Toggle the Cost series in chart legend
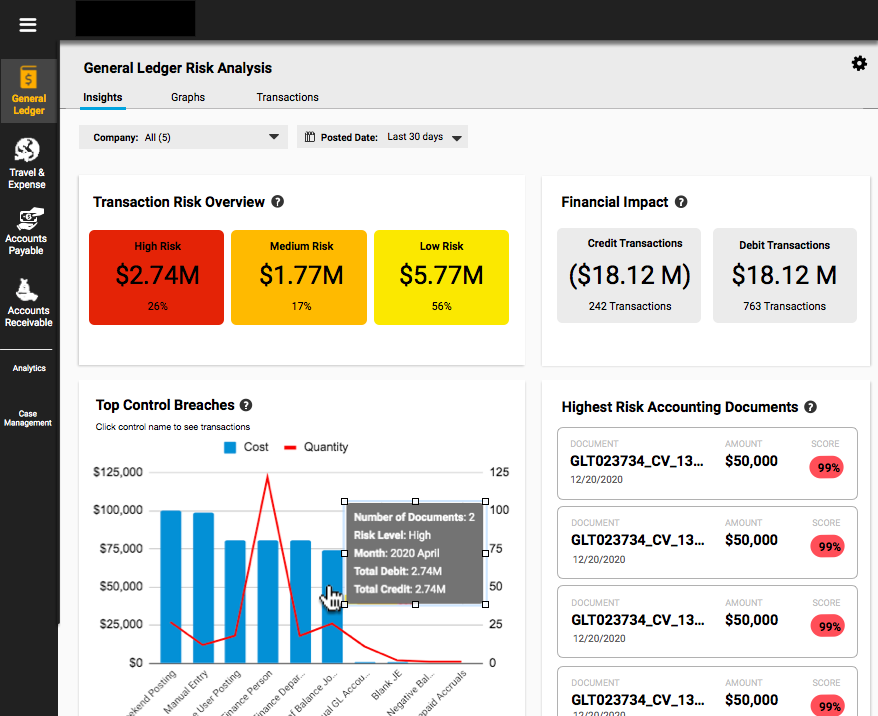Image resolution: width=878 pixels, height=716 pixels. [x=246, y=447]
